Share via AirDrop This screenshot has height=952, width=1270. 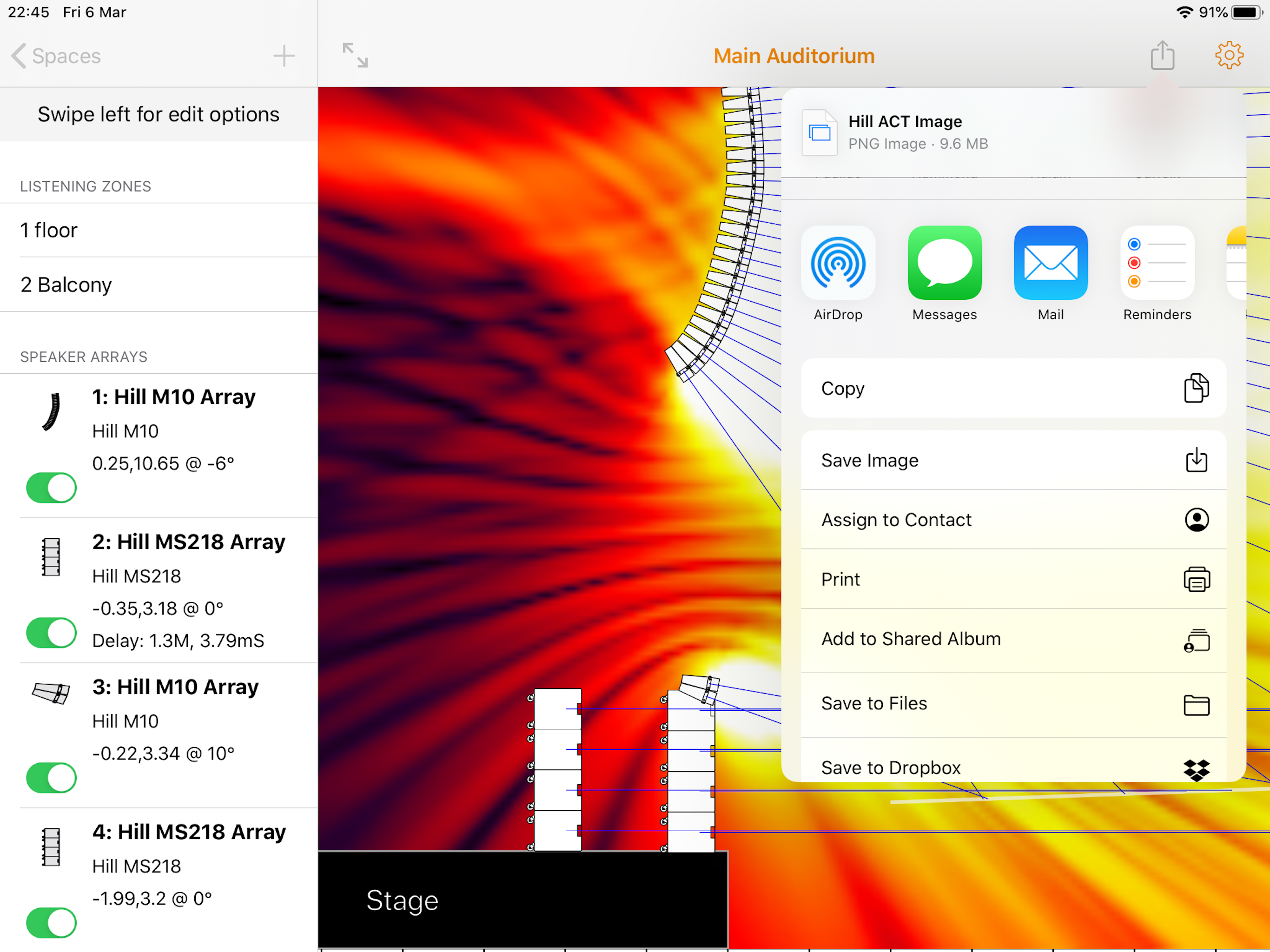[838, 274]
